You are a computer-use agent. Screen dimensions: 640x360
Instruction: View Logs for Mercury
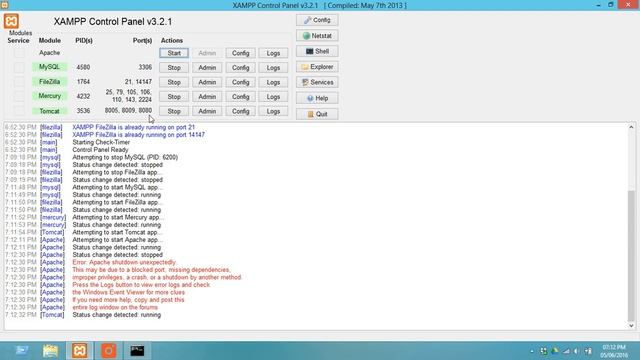coord(273,97)
